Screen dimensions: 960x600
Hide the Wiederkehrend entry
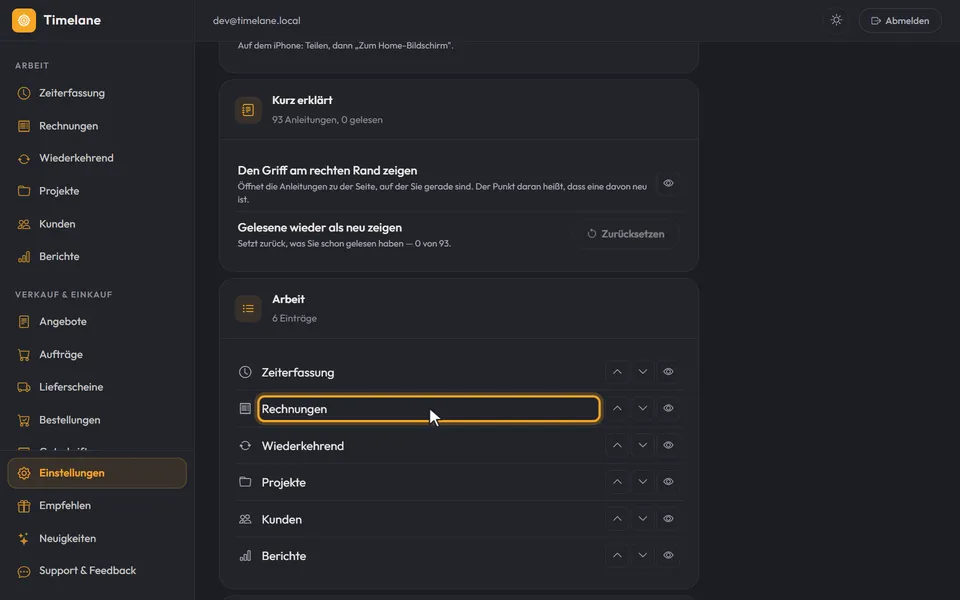[x=668, y=445]
